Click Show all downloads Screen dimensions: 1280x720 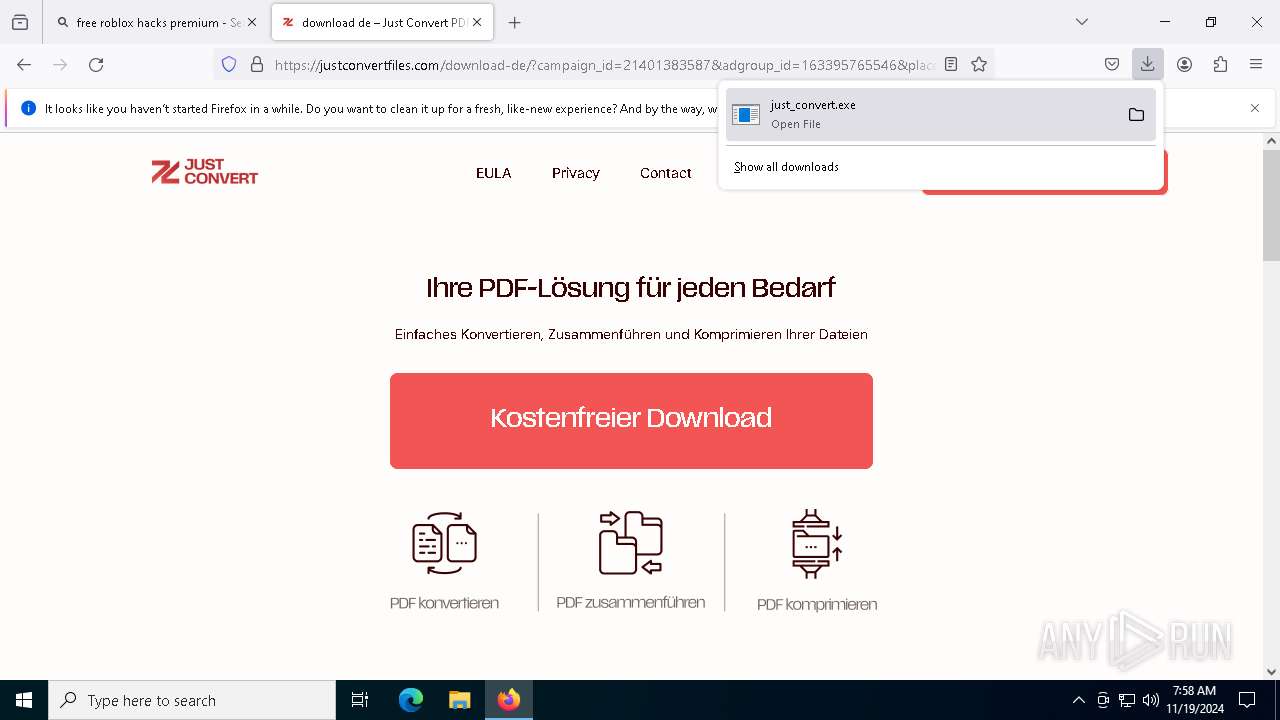point(786,167)
